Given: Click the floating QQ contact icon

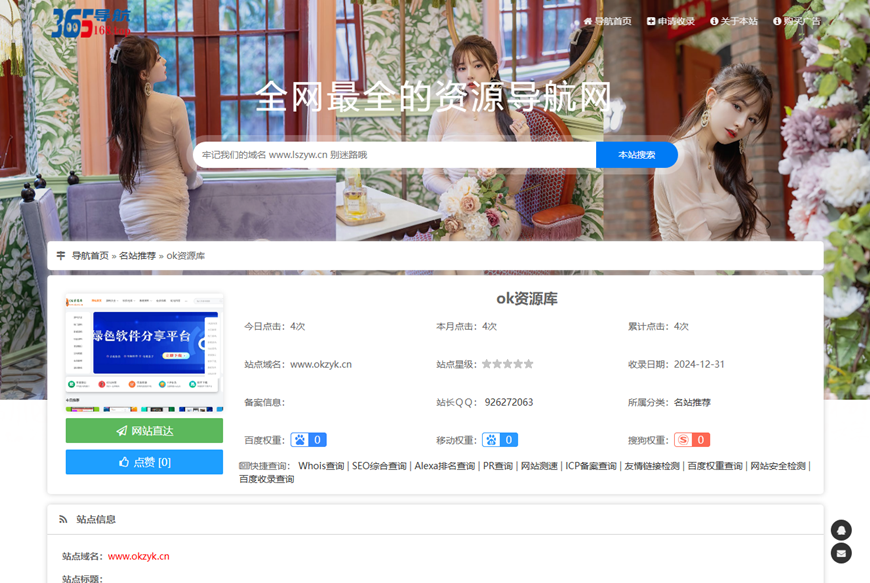Looking at the screenshot, I should 841,530.
